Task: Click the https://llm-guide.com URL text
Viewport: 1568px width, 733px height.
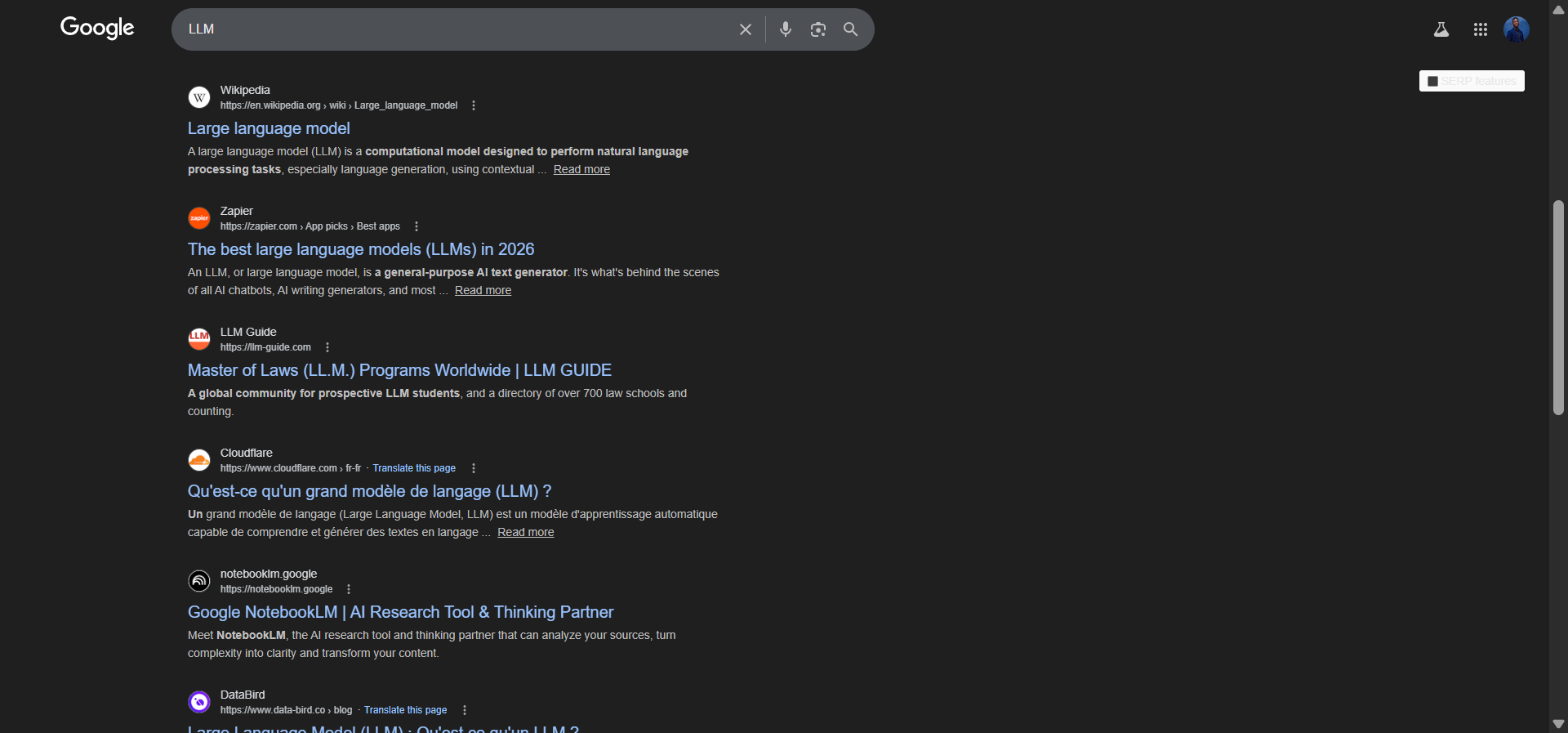Action: pos(265,347)
